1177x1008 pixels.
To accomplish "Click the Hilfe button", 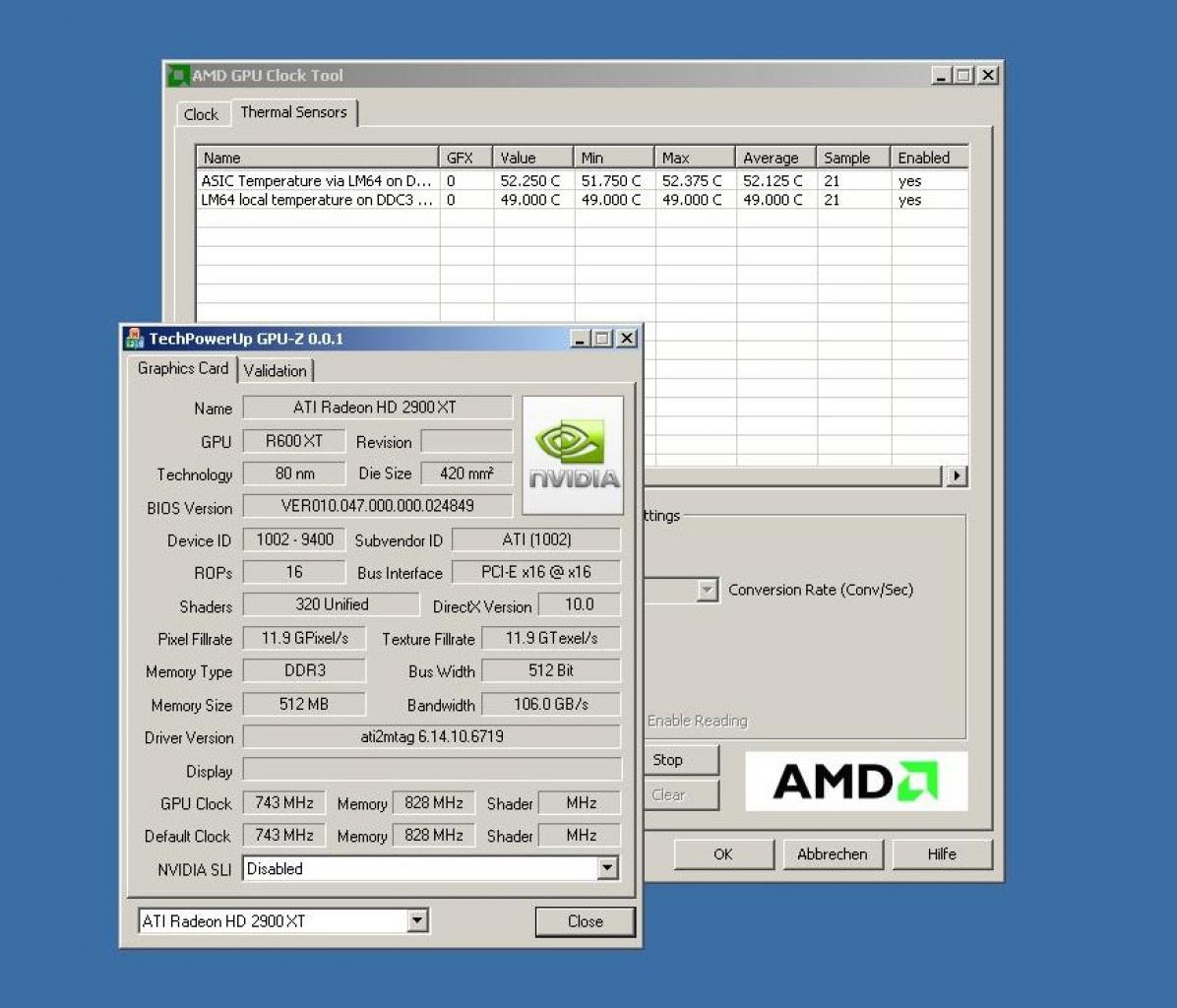I will tap(942, 854).
